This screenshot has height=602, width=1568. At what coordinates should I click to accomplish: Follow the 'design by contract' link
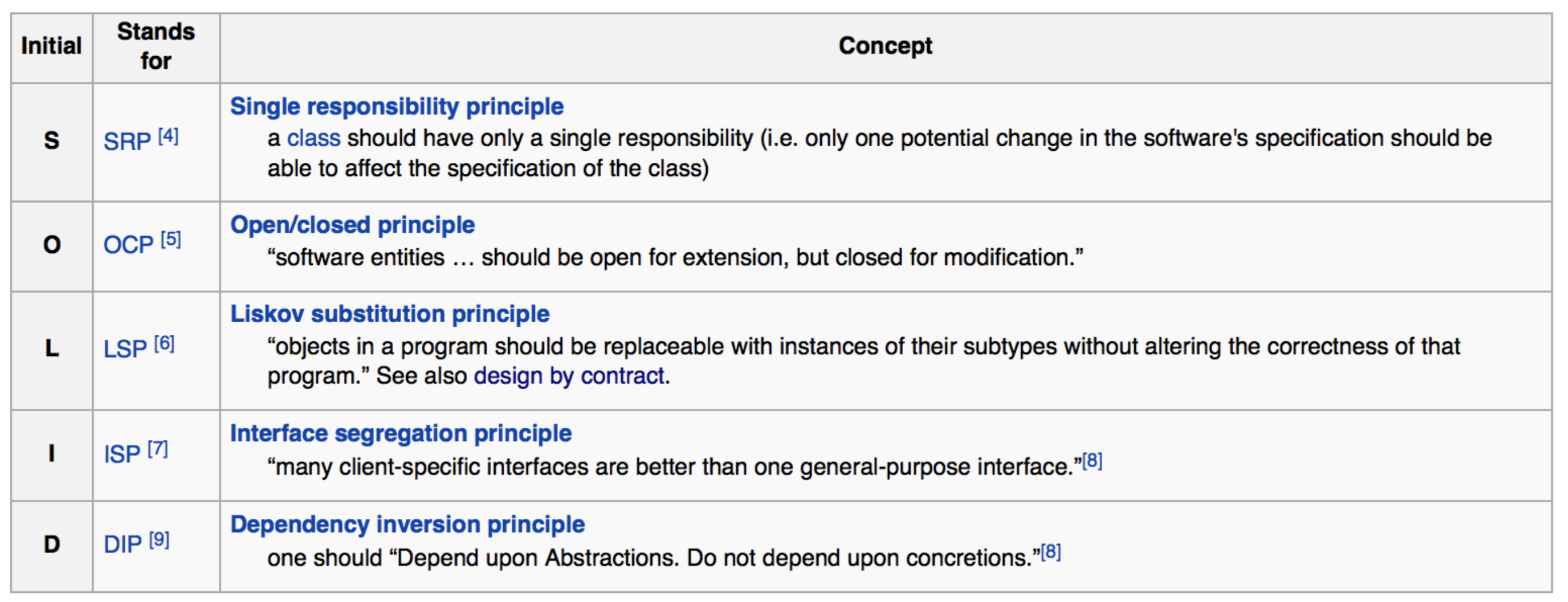pos(569,376)
